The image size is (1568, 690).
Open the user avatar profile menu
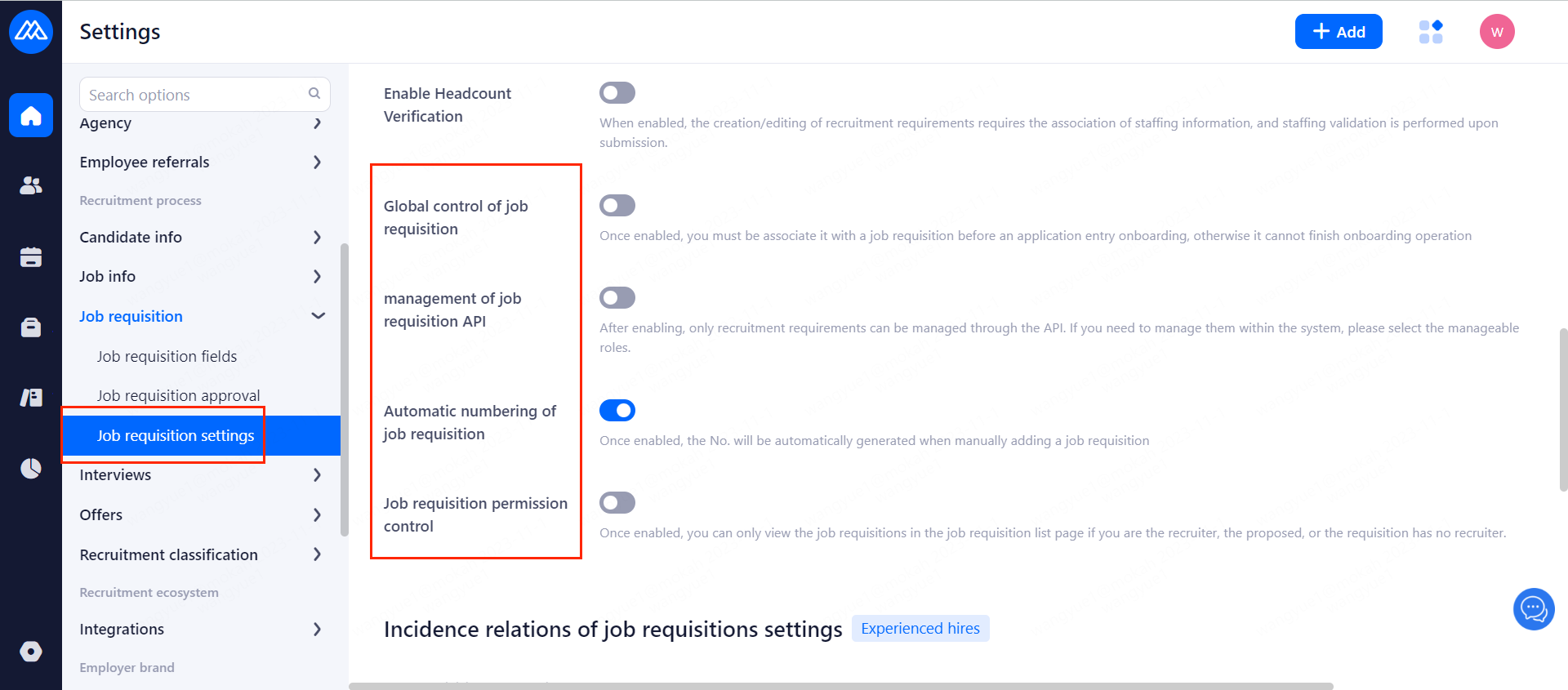pyautogui.click(x=1497, y=32)
